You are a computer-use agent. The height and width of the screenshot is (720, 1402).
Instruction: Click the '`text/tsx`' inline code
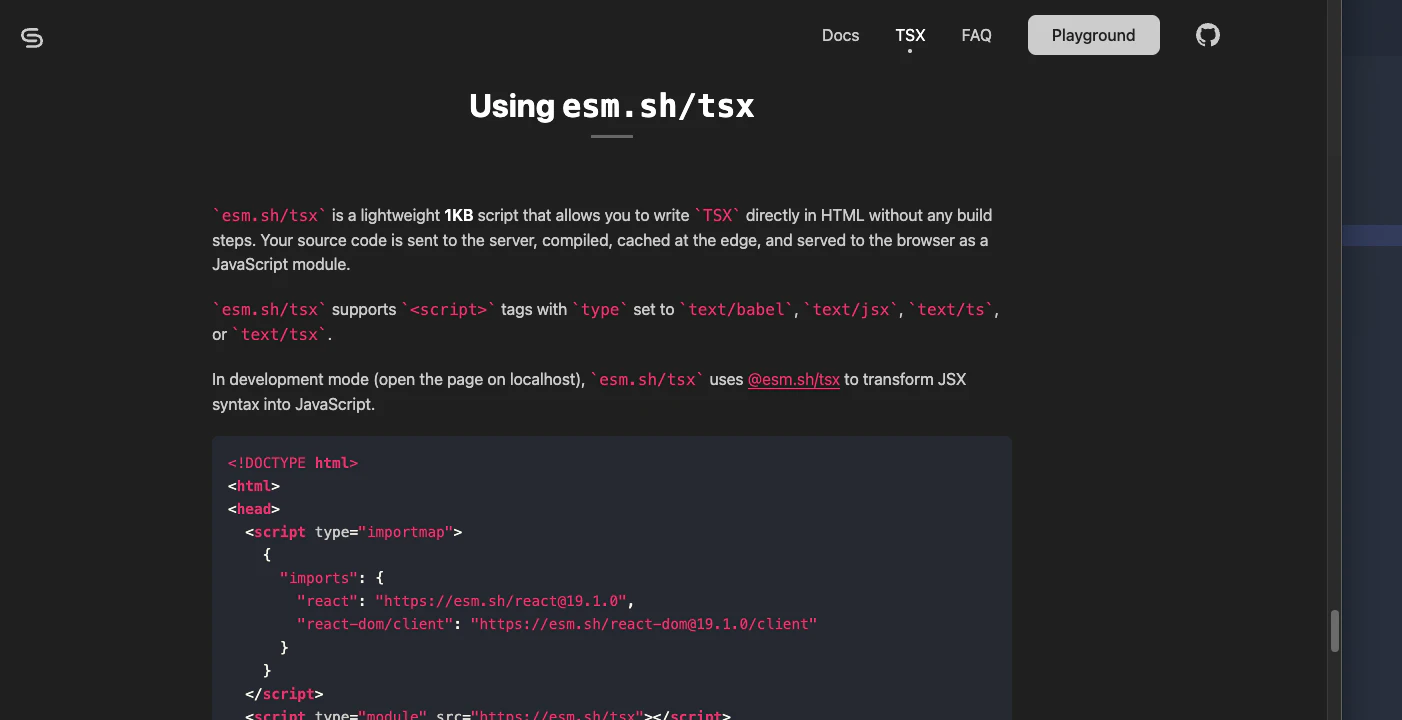tap(279, 335)
